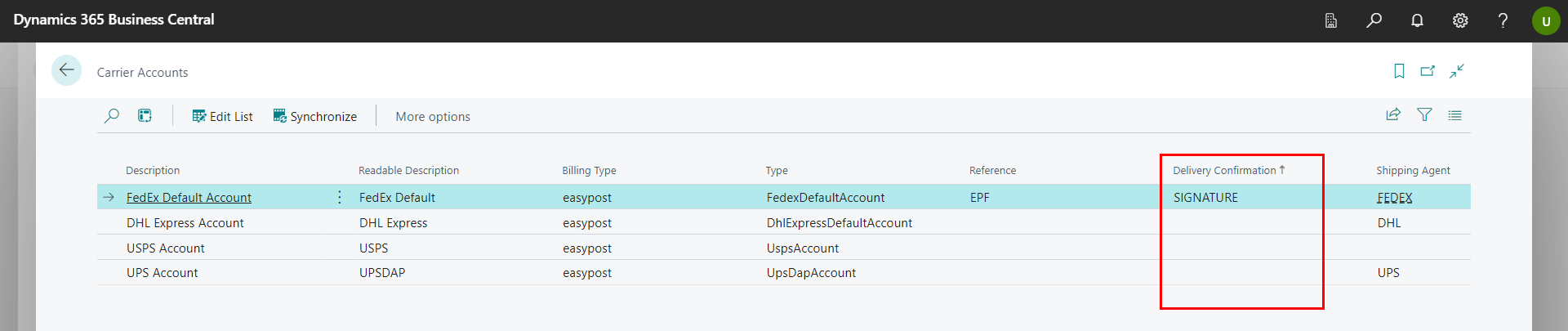Image resolution: width=1568 pixels, height=331 pixels.
Task: Expand More options
Action: pos(433,116)
